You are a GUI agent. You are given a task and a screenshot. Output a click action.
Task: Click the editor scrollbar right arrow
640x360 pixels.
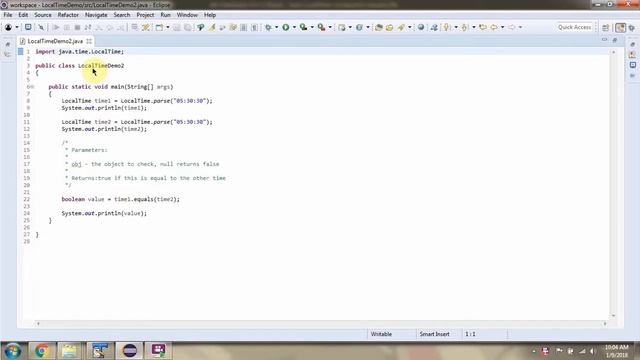click(x=605, y=324)
